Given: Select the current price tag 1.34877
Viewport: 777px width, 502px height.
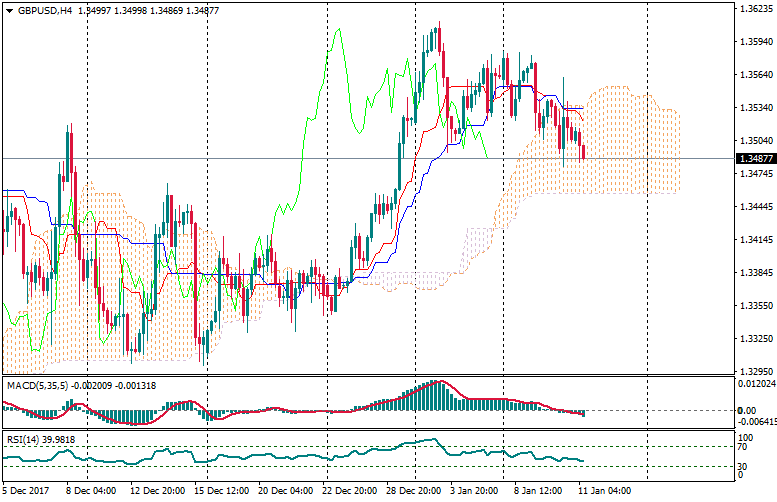Looking at the screenshot, I should 753,158.
